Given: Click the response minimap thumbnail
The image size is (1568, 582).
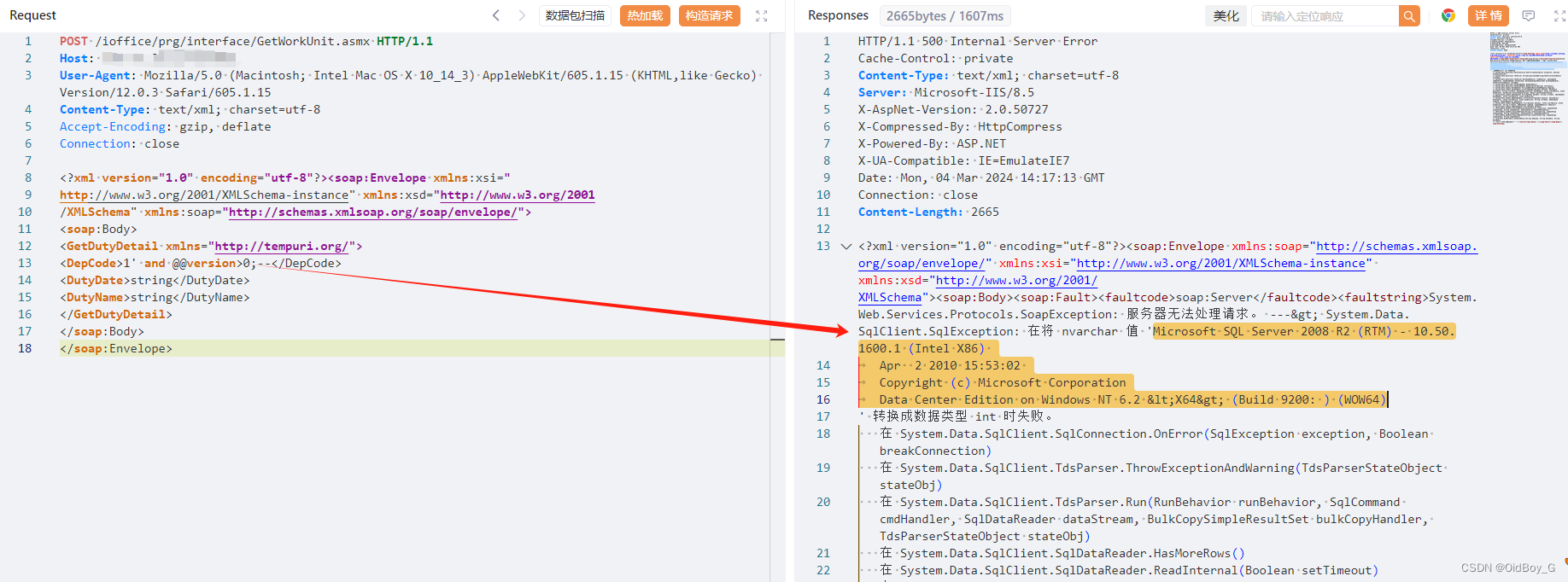Looking at the screenshot, I should pos(1527,79).
